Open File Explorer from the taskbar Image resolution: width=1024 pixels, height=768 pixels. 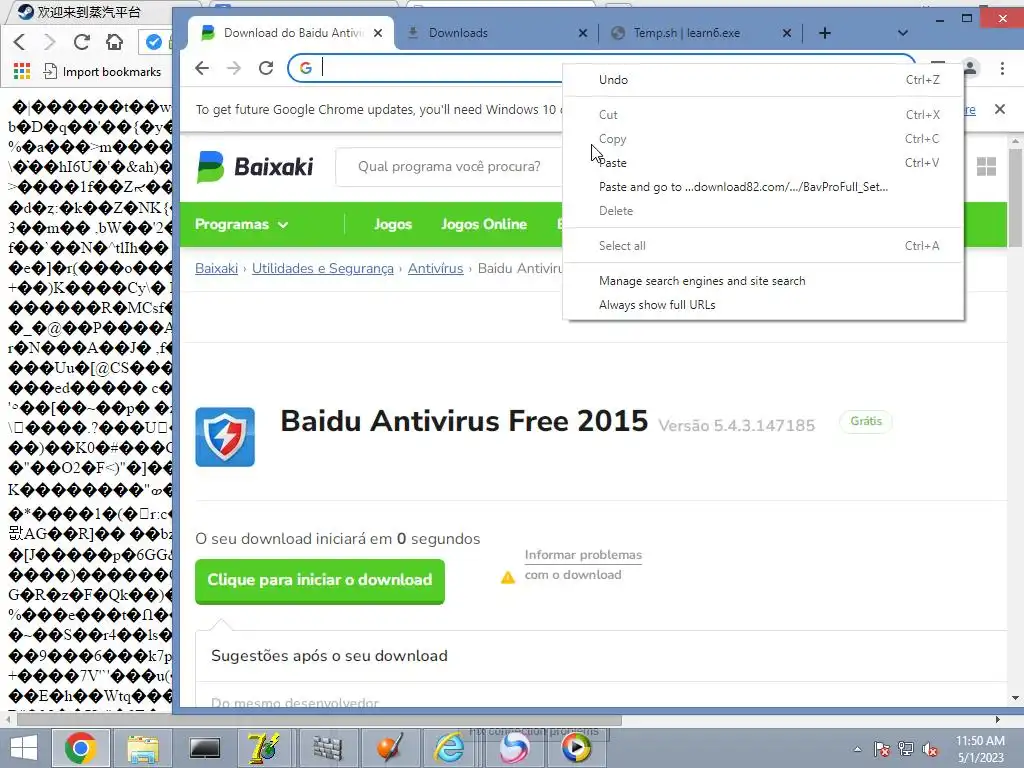[x=143, y=748]
